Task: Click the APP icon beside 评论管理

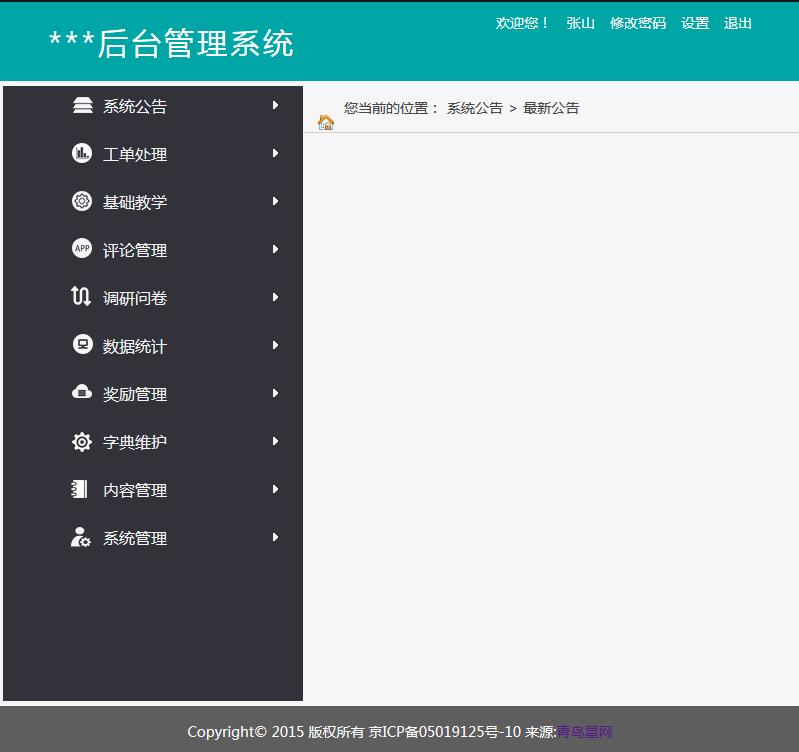Action: [82, 249]
